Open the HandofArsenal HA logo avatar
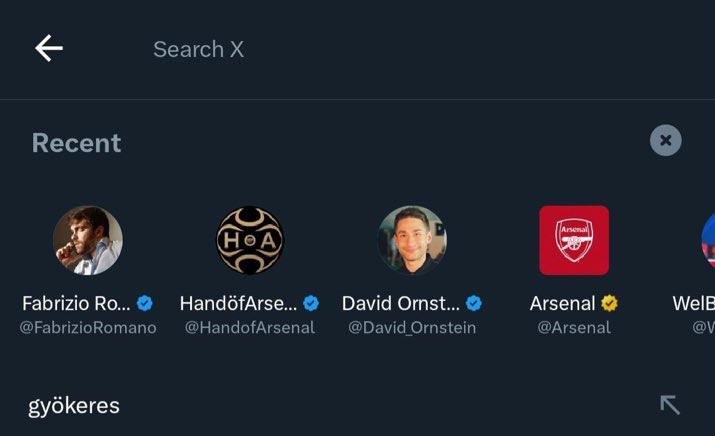The height and width of the screenshot is (436, 715). pos(249,240)
